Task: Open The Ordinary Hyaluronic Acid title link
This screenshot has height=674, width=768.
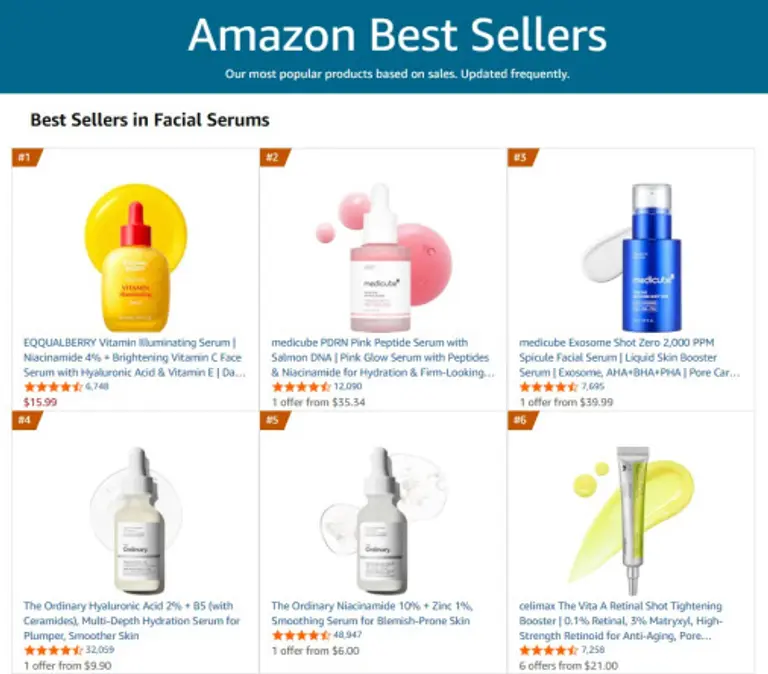Action: click(x=131, y=621)
